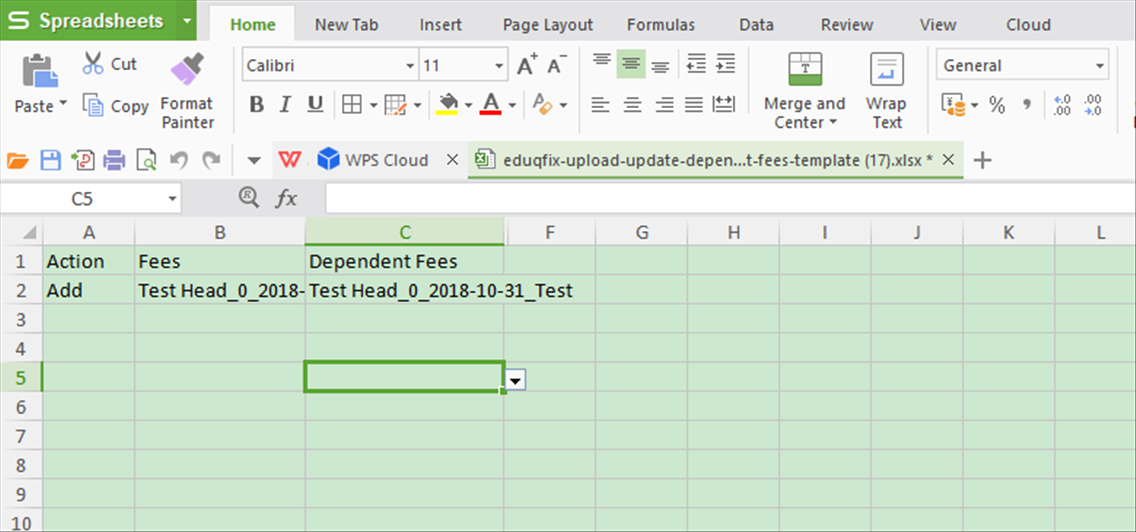
Task: Increase font size with A+ icon
Action: (x=527, y=65)
